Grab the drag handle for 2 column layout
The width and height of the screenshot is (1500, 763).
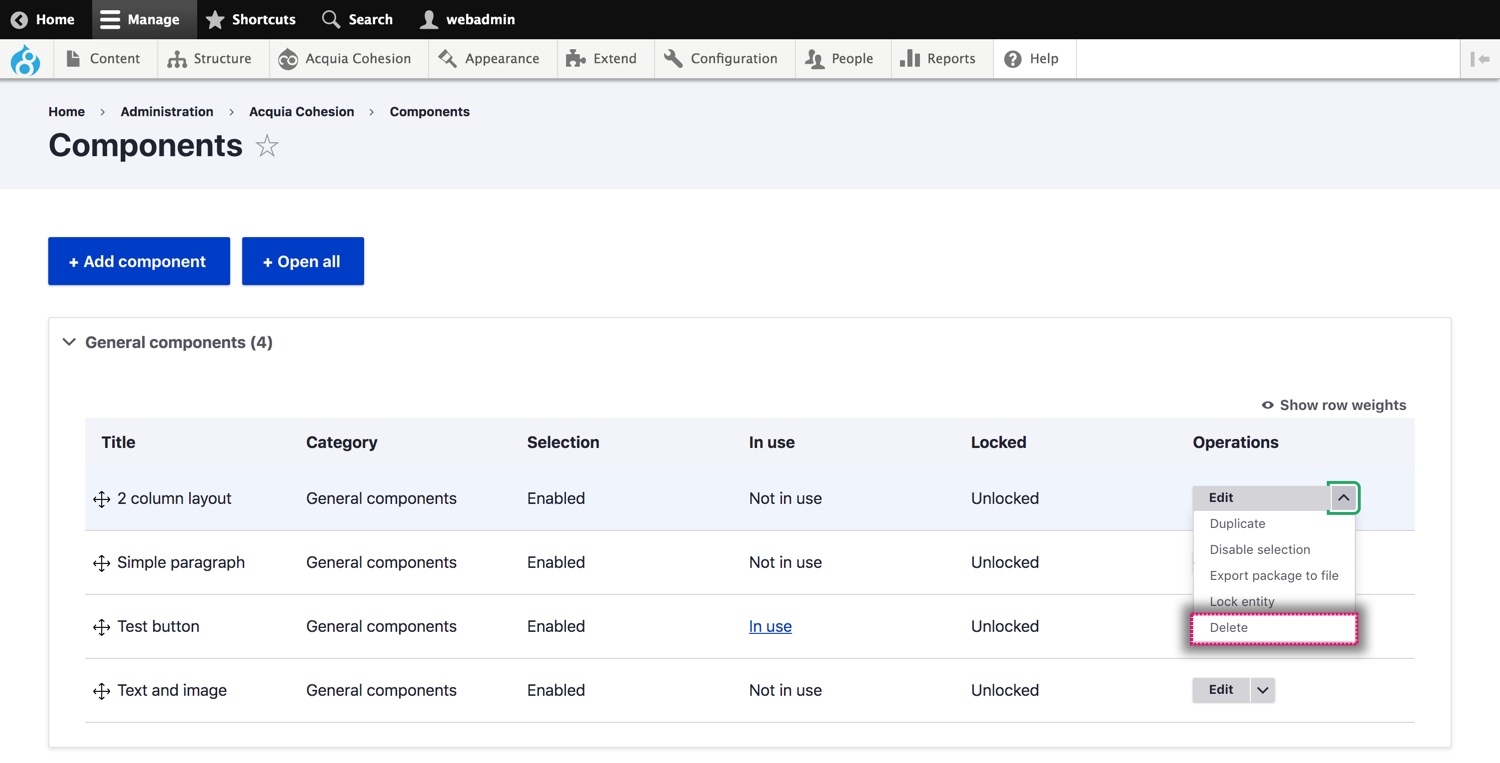(101, 499)
